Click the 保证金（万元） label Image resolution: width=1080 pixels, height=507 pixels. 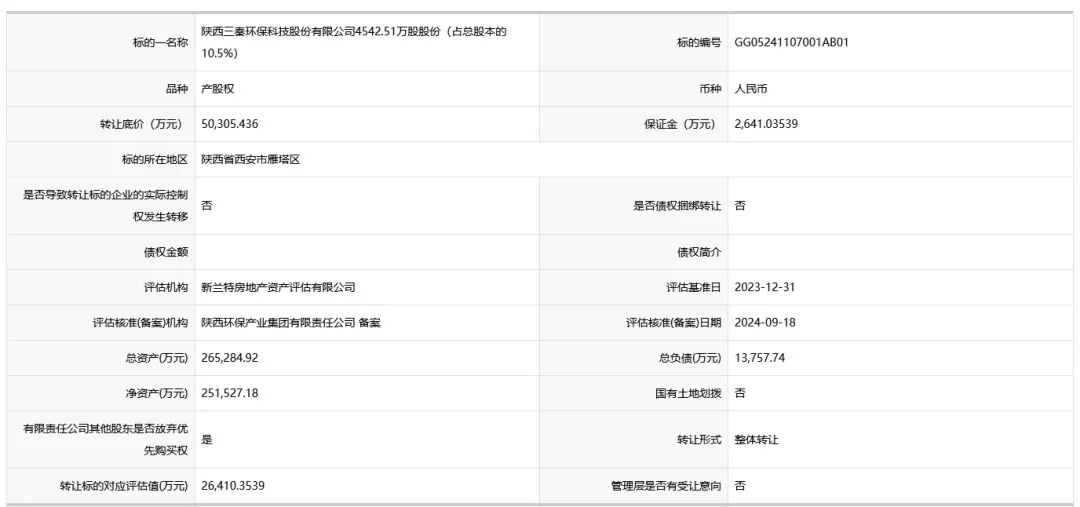click(679, 124)
